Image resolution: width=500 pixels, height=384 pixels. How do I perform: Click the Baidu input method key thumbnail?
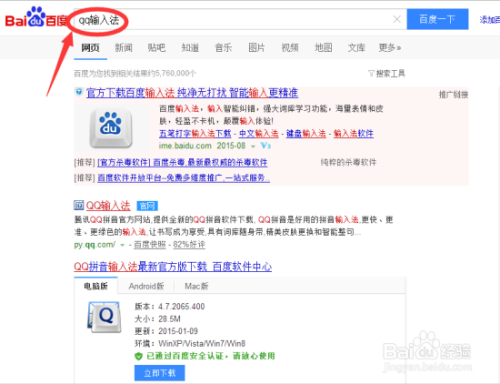point(111,127)
